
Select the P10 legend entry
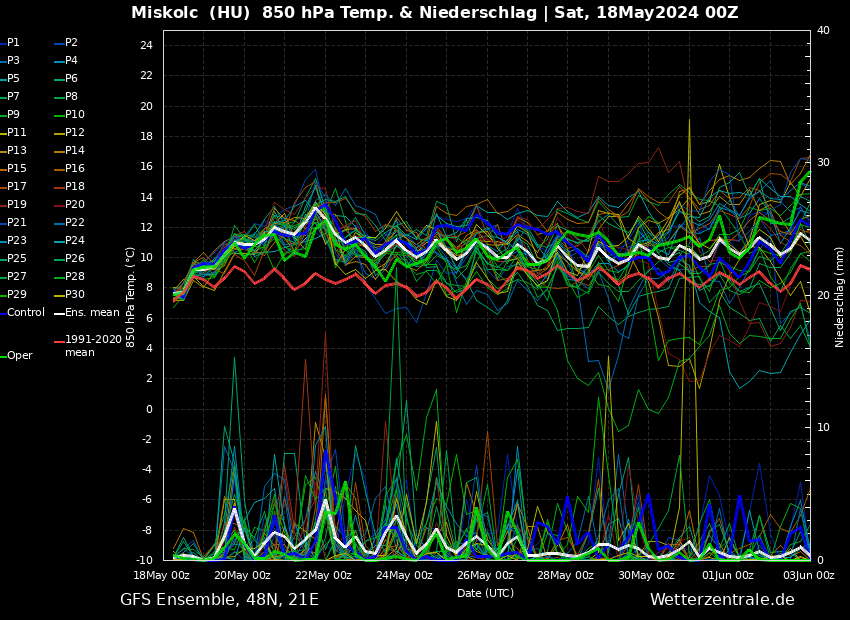pyautogui.click(x=75, y=115)
